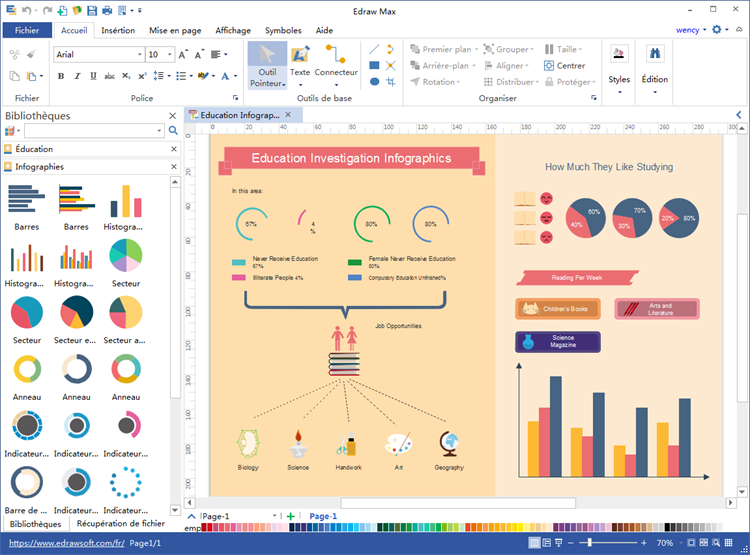Click the Grouper button

tap(508, 49)
